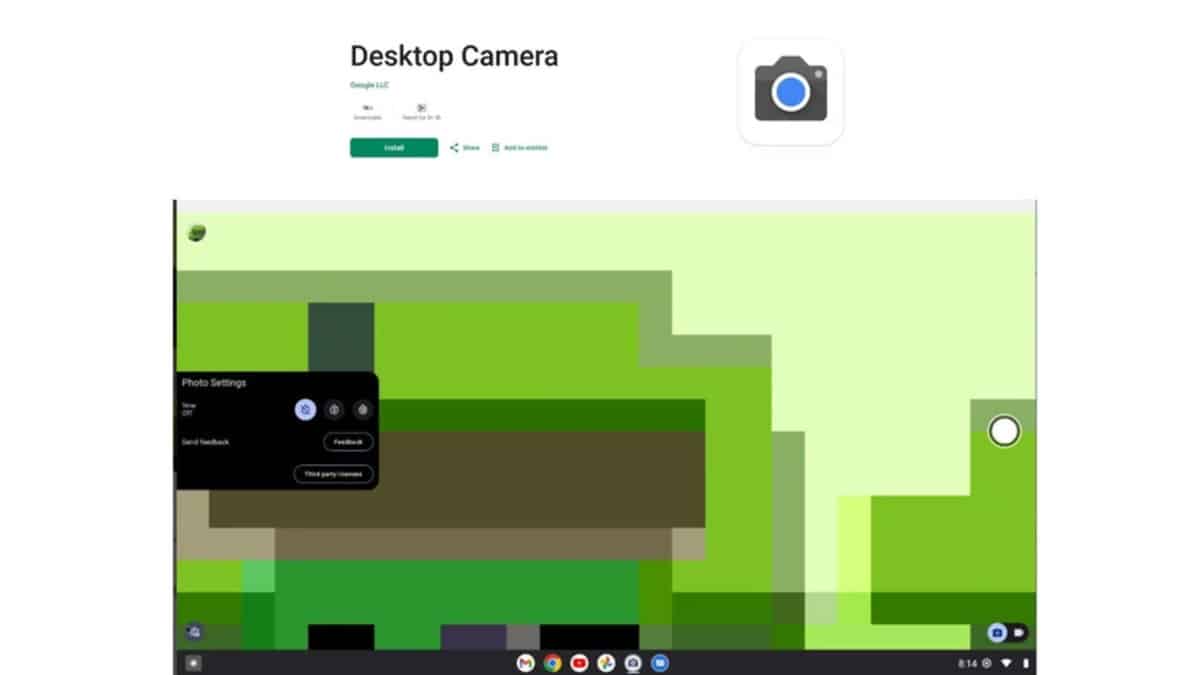The image size is (1199, 675).
Task: Select the 3-second timer option
Action: point(334,409)
